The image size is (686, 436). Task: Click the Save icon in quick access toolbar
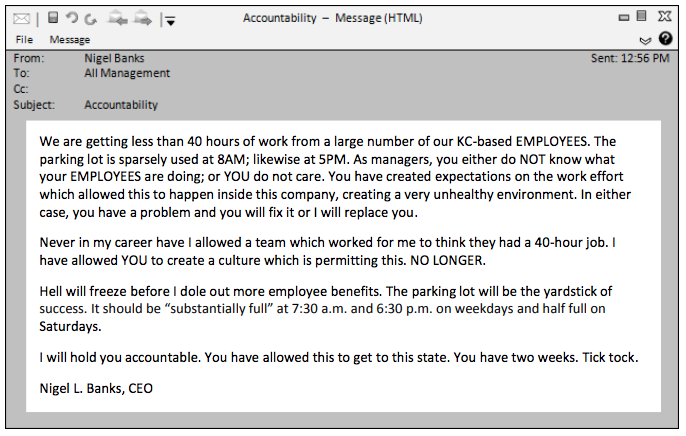pos(53,18)
